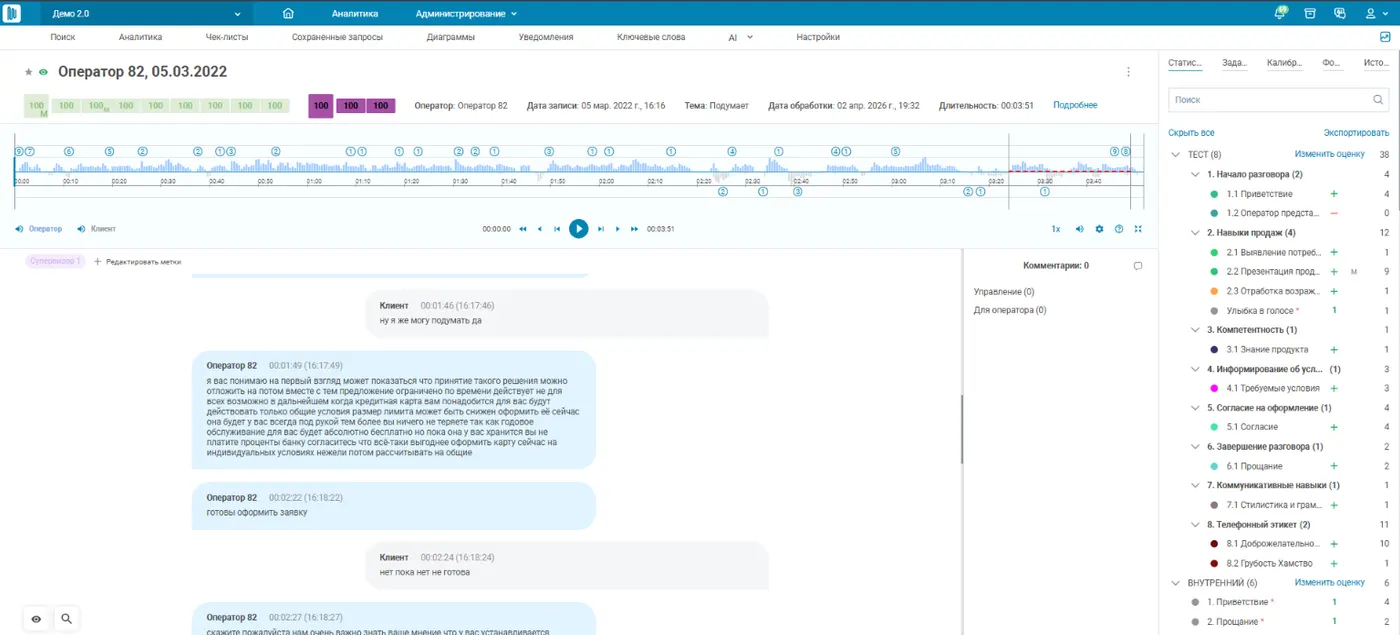1400x635 pixels.
Task: Click the fullscreen icon in the audio player
Action: [x=1138, y=229]
